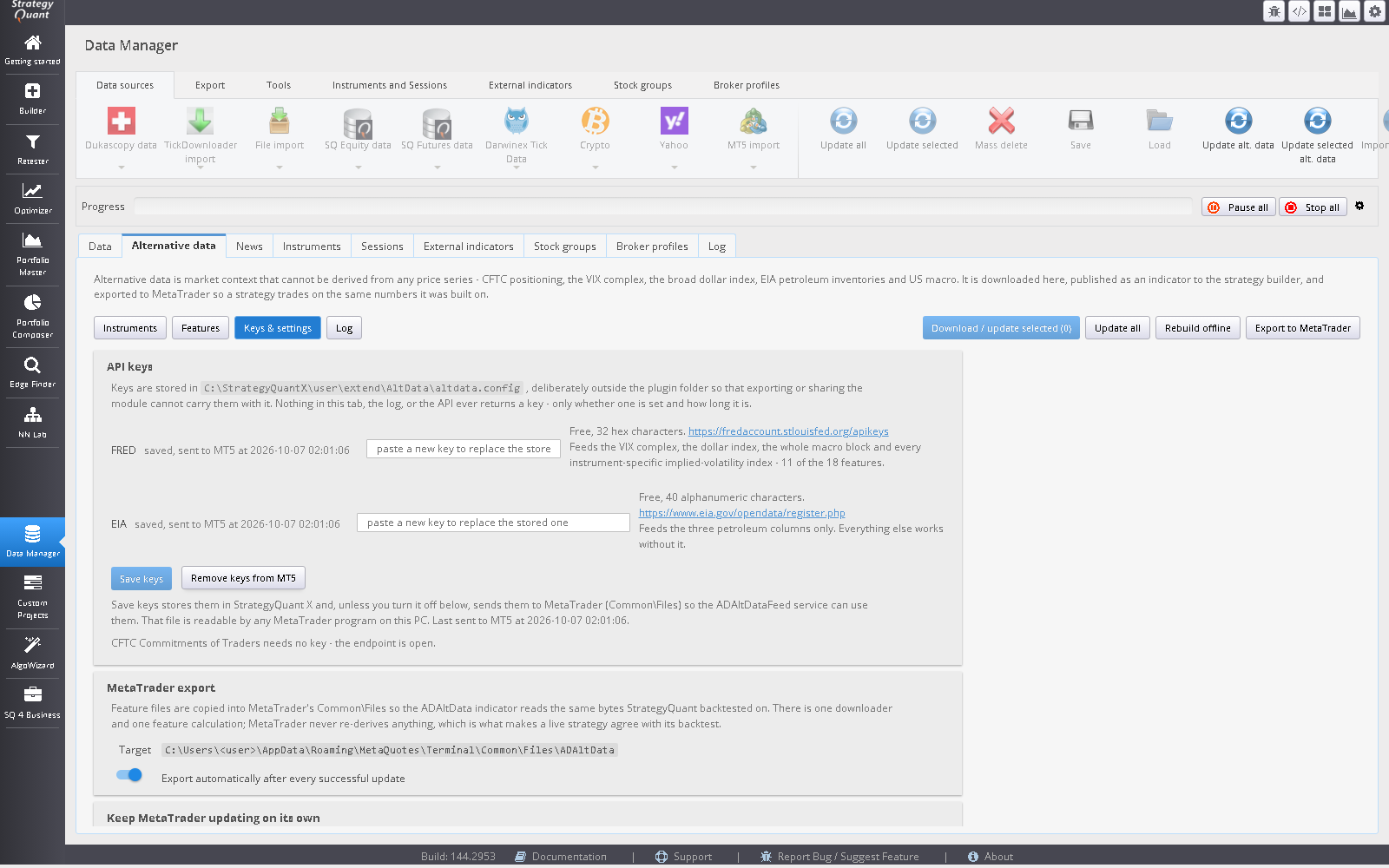Click the FRED key input field
Image resolution: width=1389 pixels, height=868 pixels.
(464, 449)
